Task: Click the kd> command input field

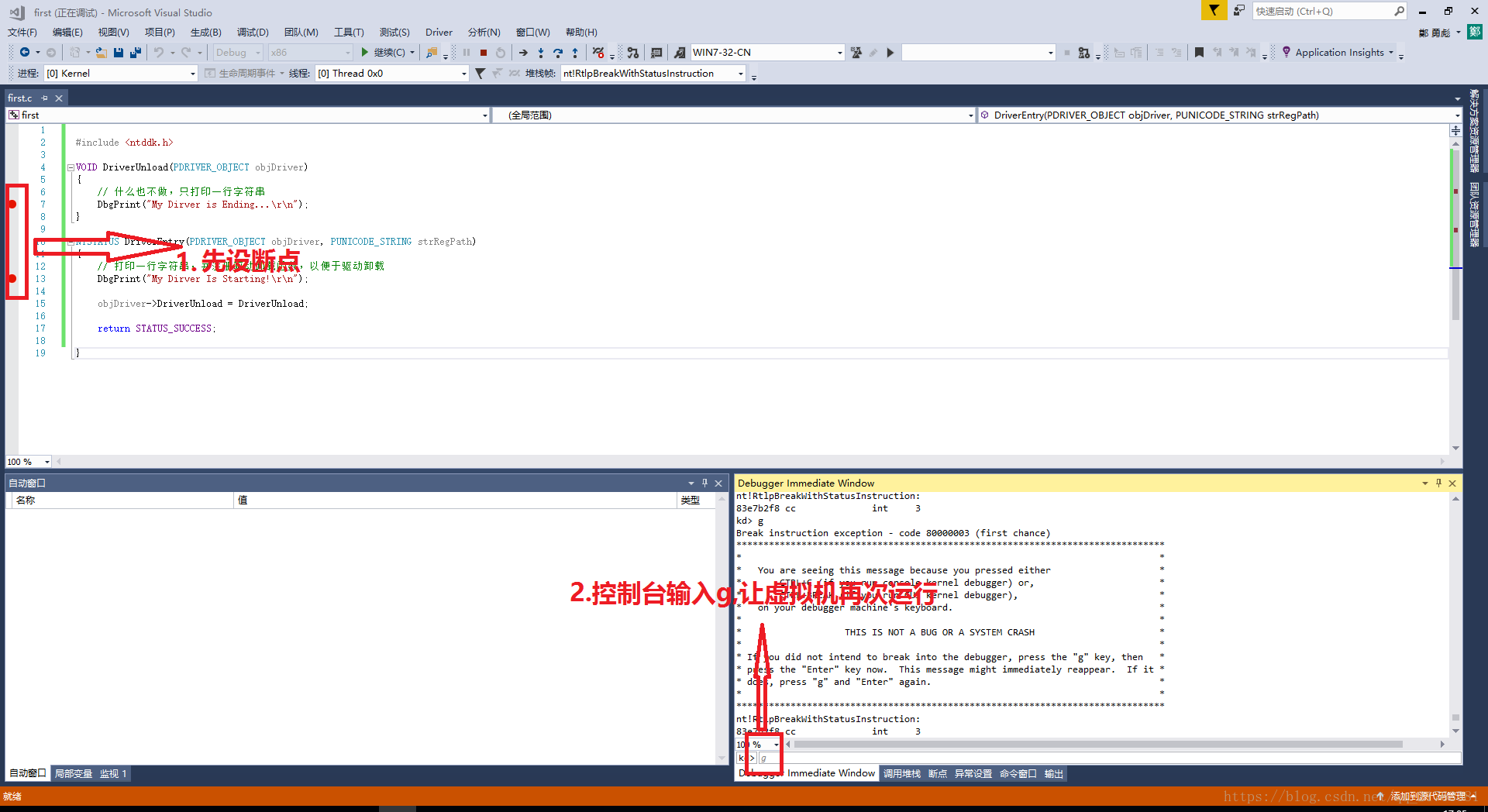Action: [1109, 758]
